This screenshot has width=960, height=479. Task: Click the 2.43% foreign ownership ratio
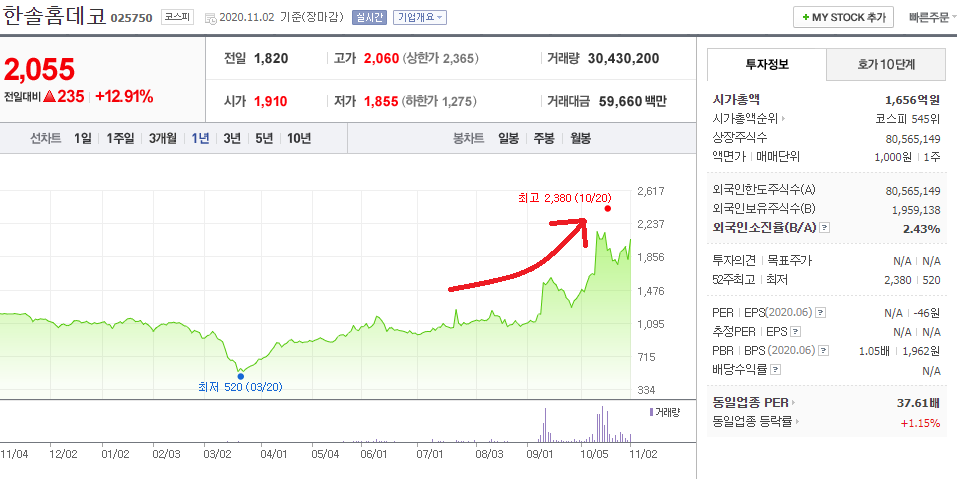(x=921, y=229)
